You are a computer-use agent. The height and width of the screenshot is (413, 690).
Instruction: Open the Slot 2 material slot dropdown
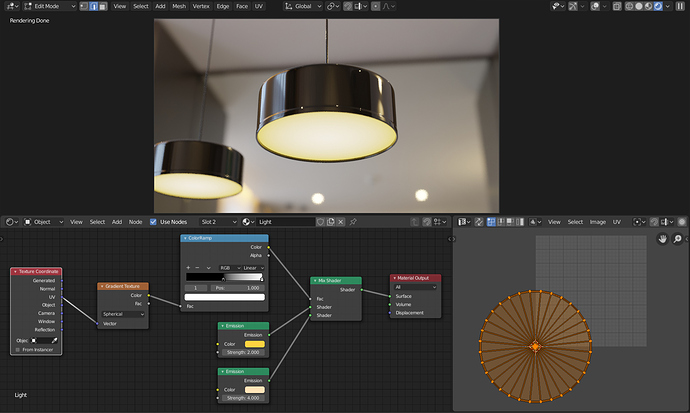coord(219,222)
